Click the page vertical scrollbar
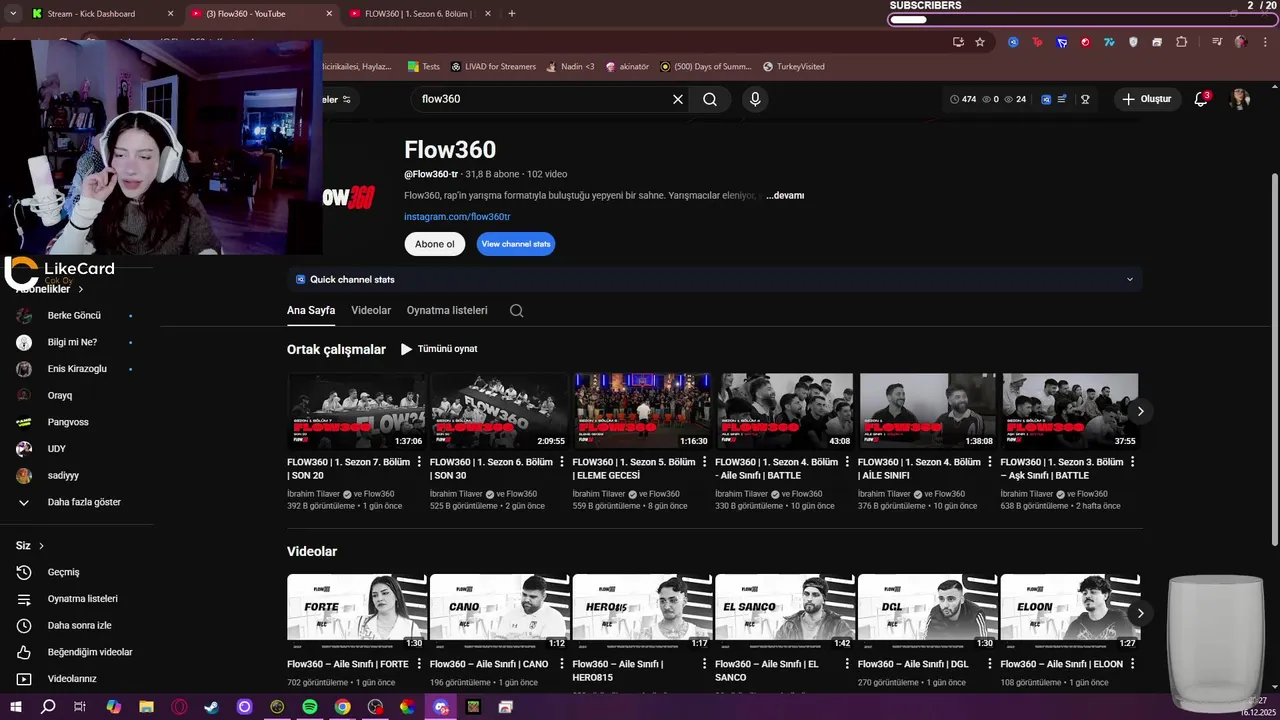This screenshot has width=1280, height=720. click(x=1274, y=360)
